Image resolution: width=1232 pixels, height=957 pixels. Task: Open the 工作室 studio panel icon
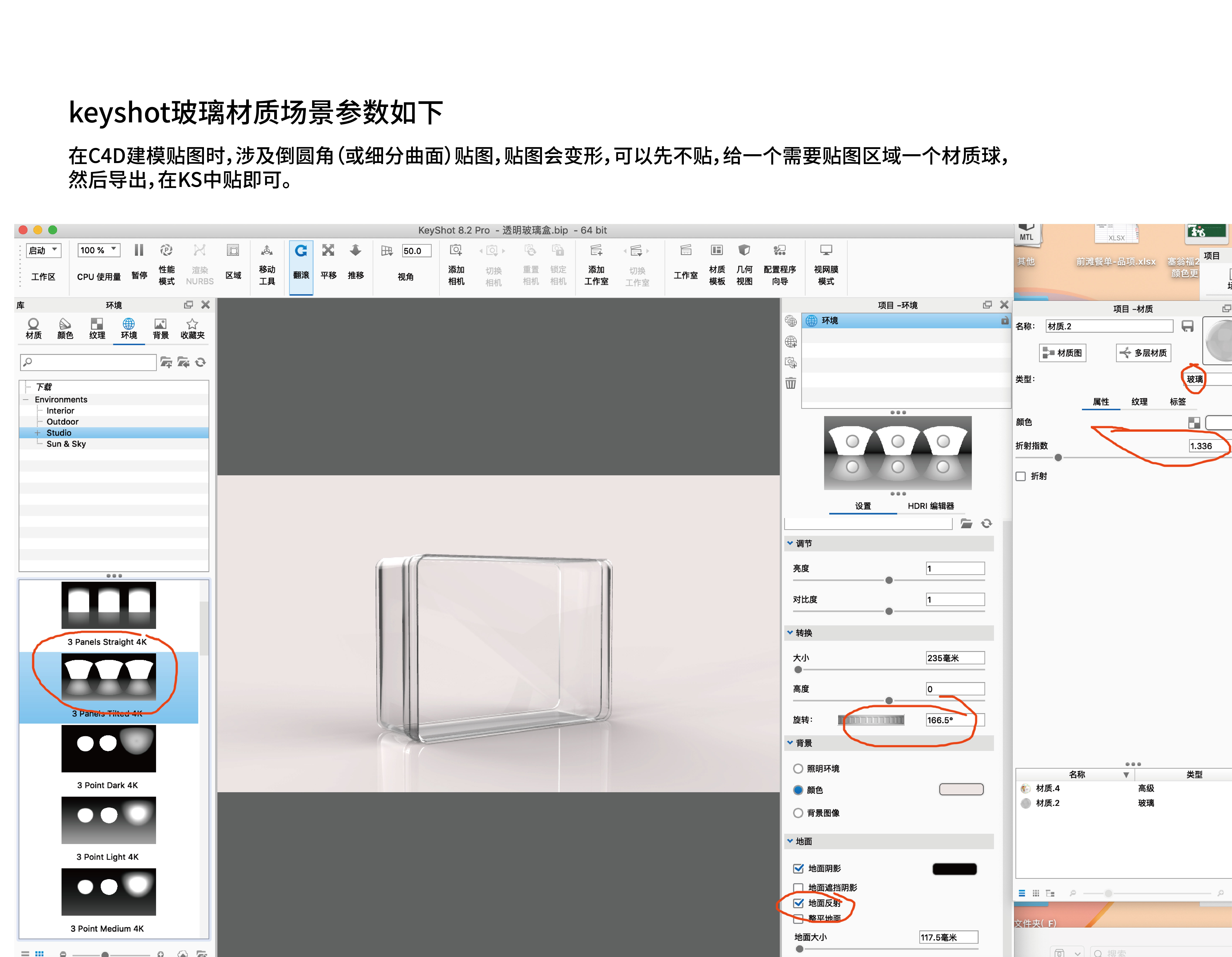point(686,250)
